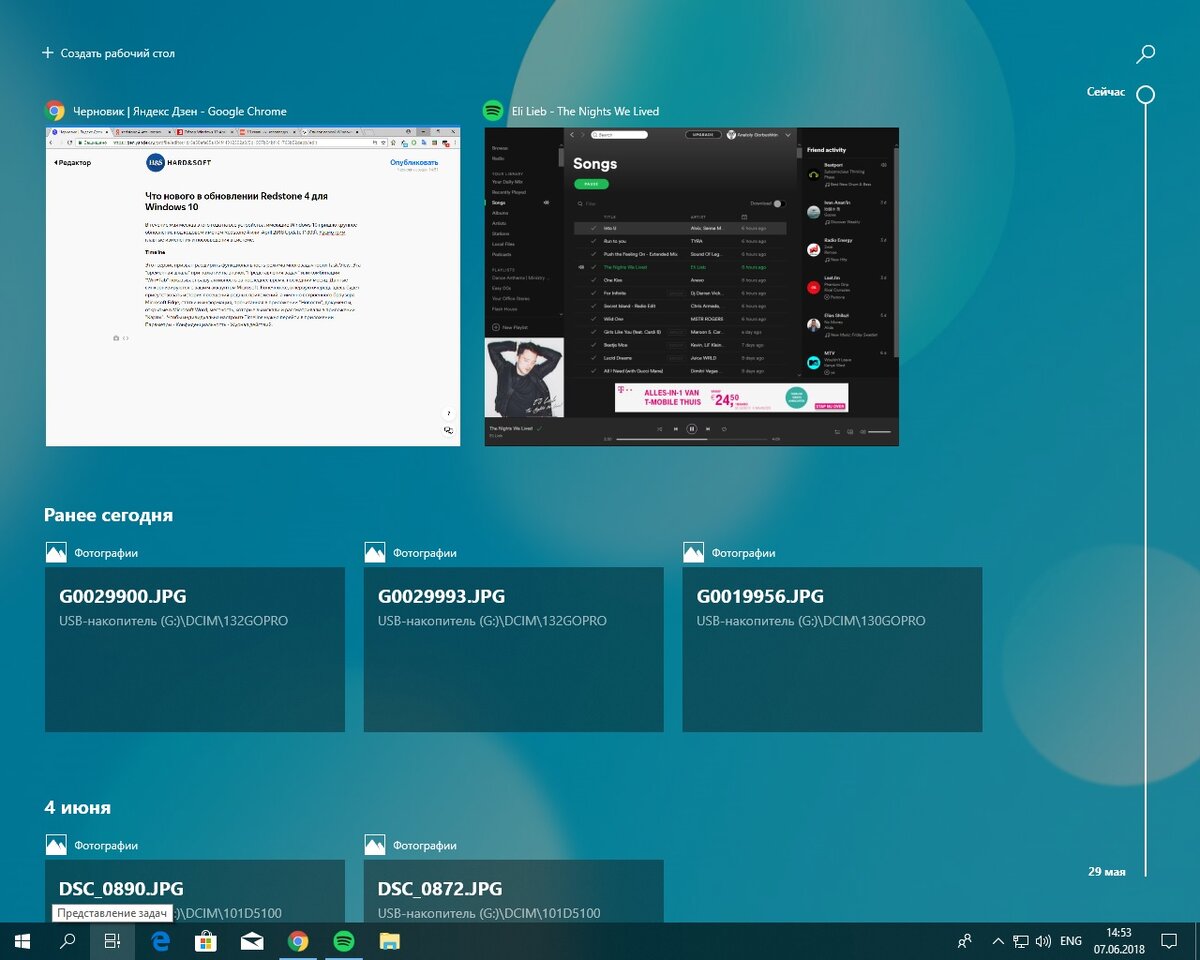Open the ENG language selector on the taskbar

(x=1070, y=941)
